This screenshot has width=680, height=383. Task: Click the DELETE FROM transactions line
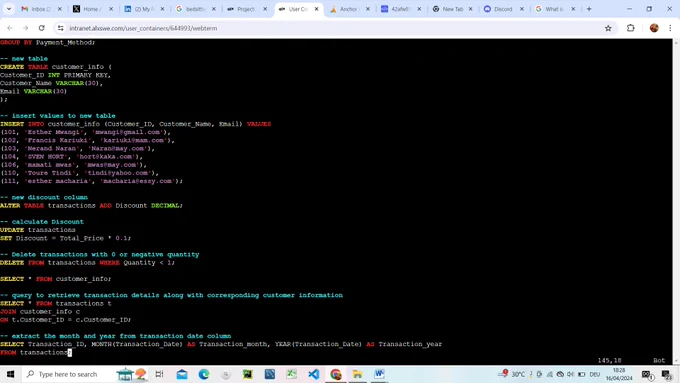point(87,263)
